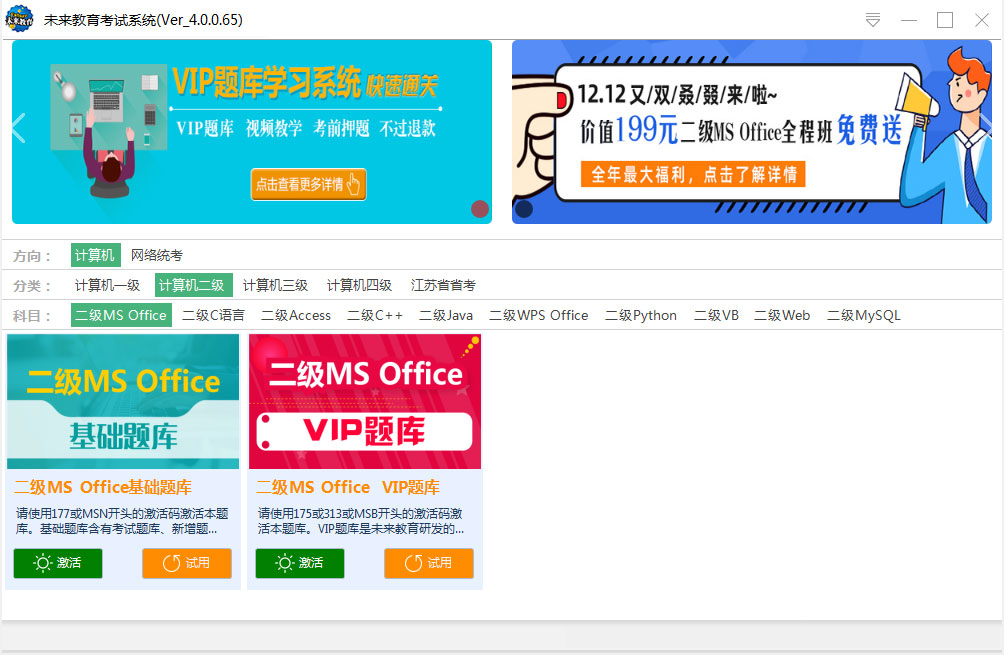Choose 计算机一级 category
The image size is (1004, 658).
(108, 285)
